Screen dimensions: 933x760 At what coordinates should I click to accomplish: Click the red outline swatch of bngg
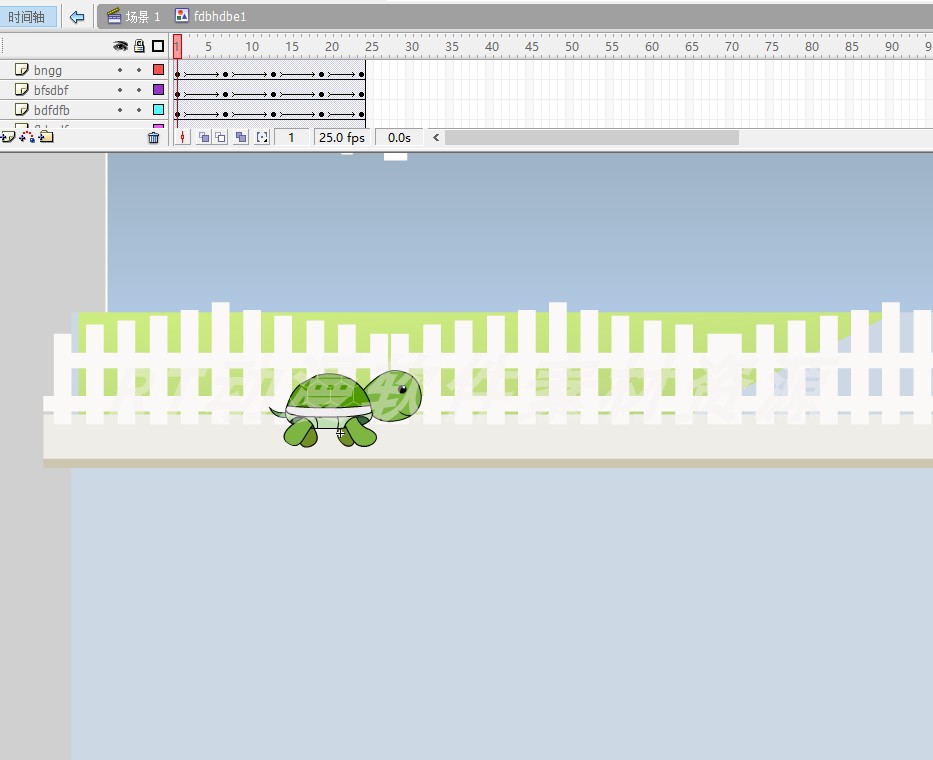(158, 70)
